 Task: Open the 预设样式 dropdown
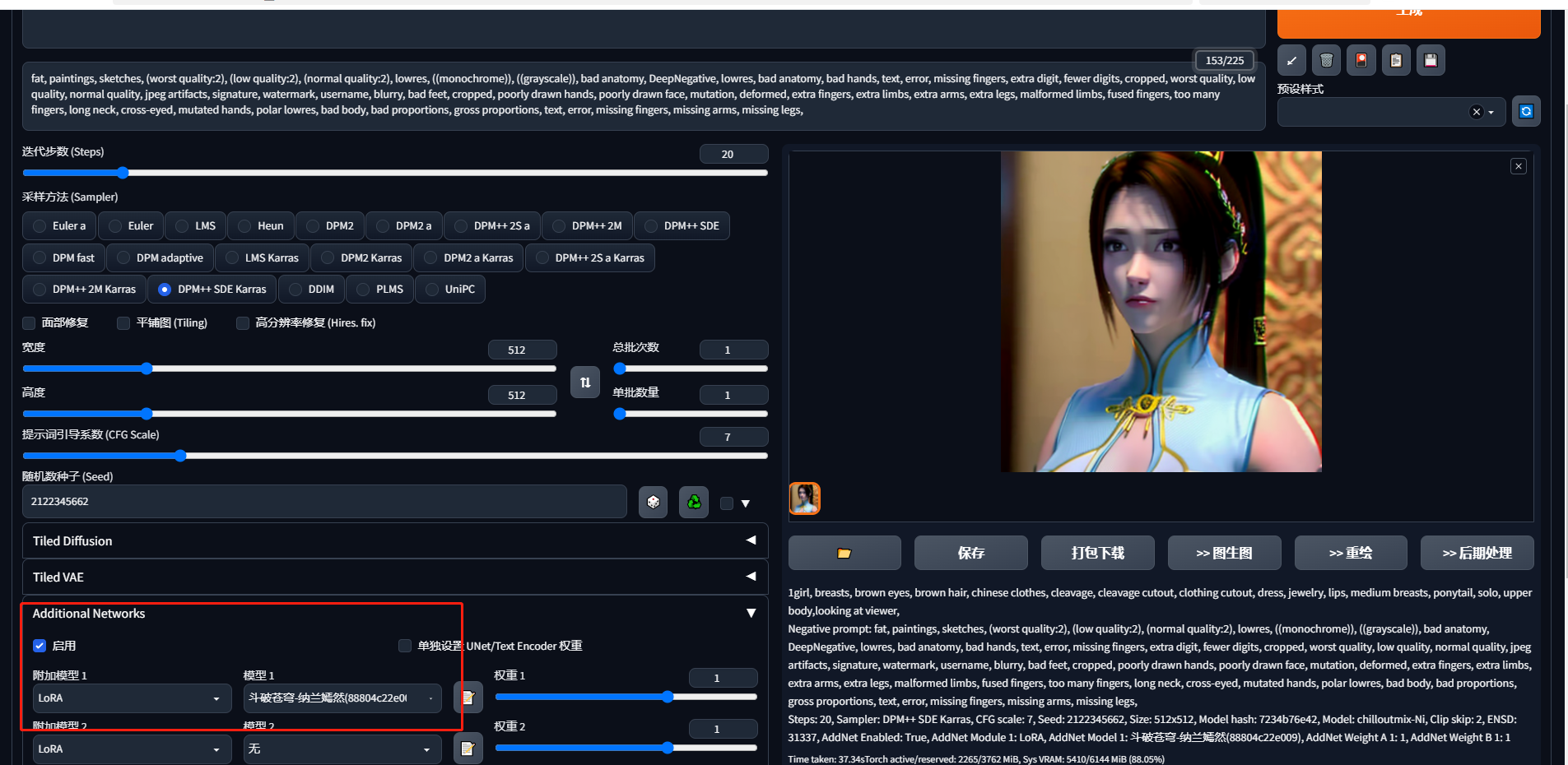[1391, 112]
